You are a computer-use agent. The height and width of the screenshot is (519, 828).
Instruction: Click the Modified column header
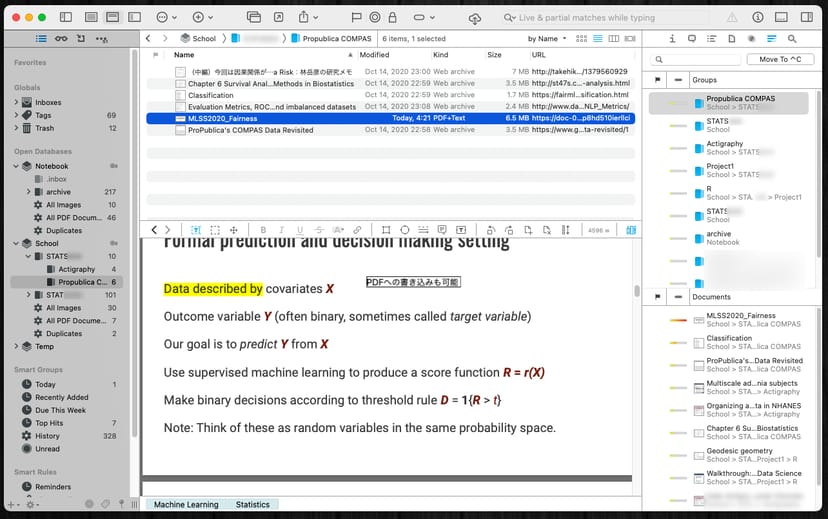[375, 55]
